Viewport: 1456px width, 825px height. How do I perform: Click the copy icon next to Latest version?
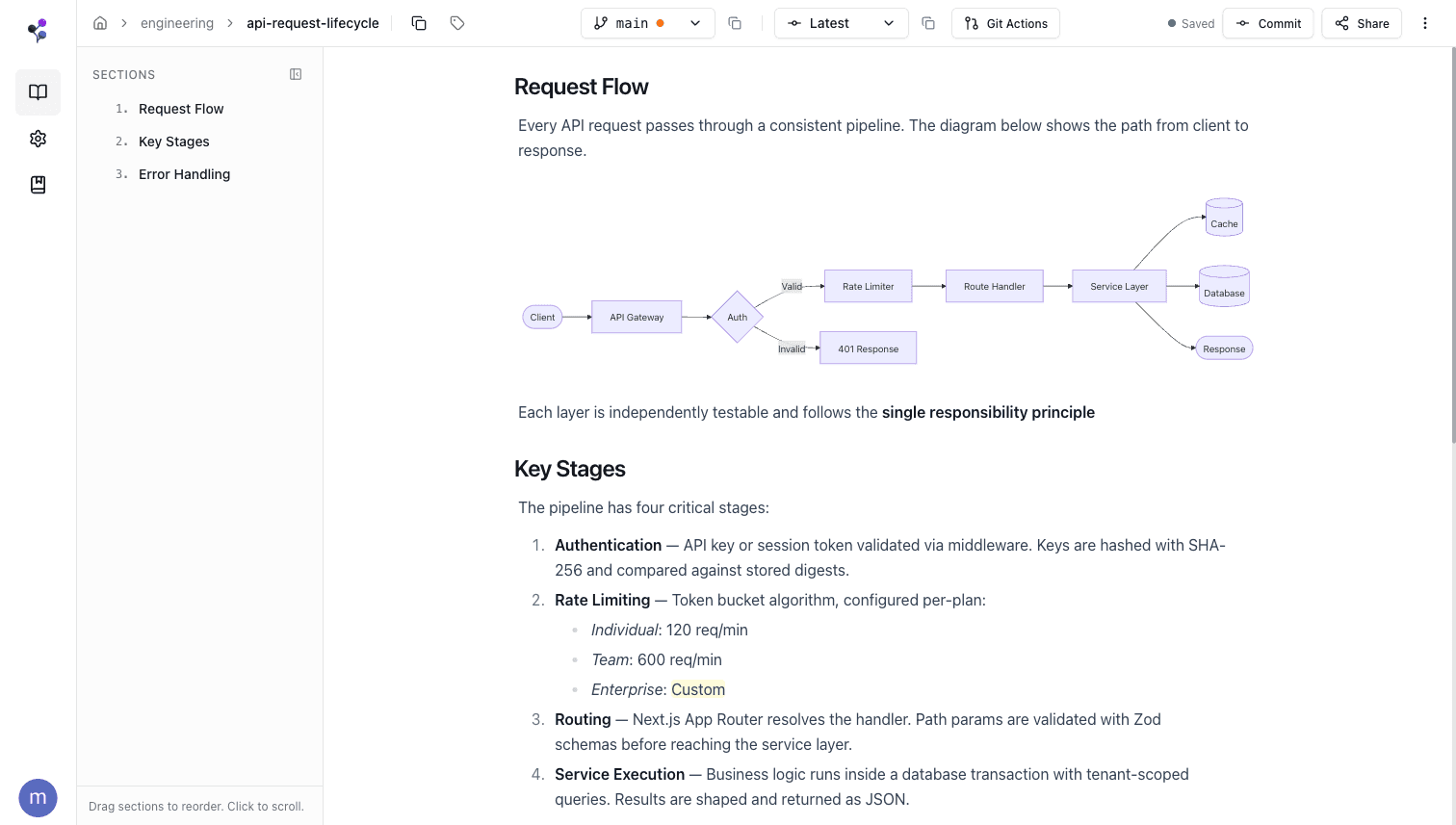click(x=927, y=22)
